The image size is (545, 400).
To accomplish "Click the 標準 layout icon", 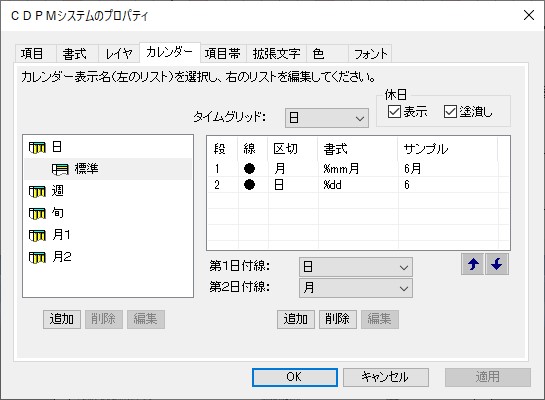I will (60, 169).
